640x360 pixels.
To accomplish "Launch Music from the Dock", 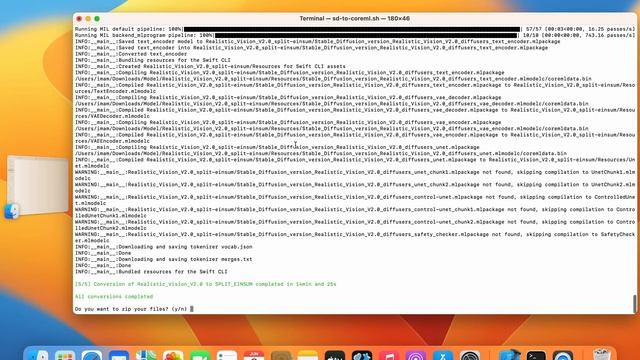I will tap(389, 356).
